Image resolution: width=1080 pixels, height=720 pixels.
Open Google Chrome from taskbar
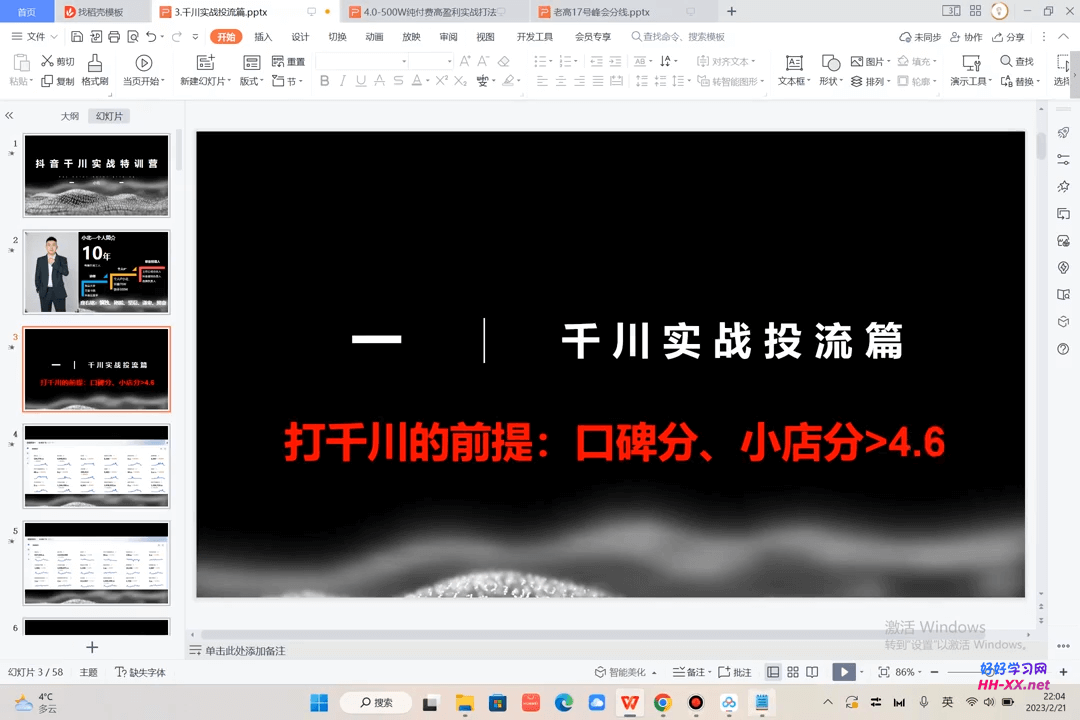[x=663, y=703]
